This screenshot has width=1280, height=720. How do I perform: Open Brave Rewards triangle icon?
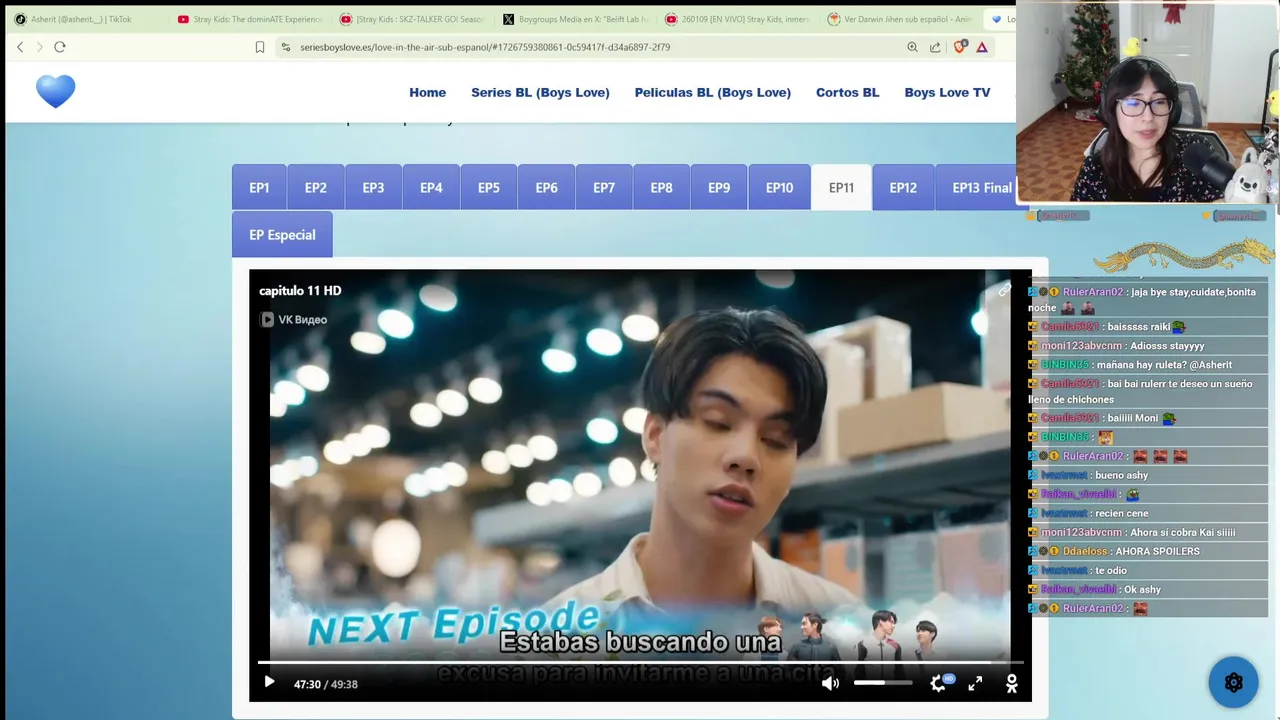click(x=982, y=47)
